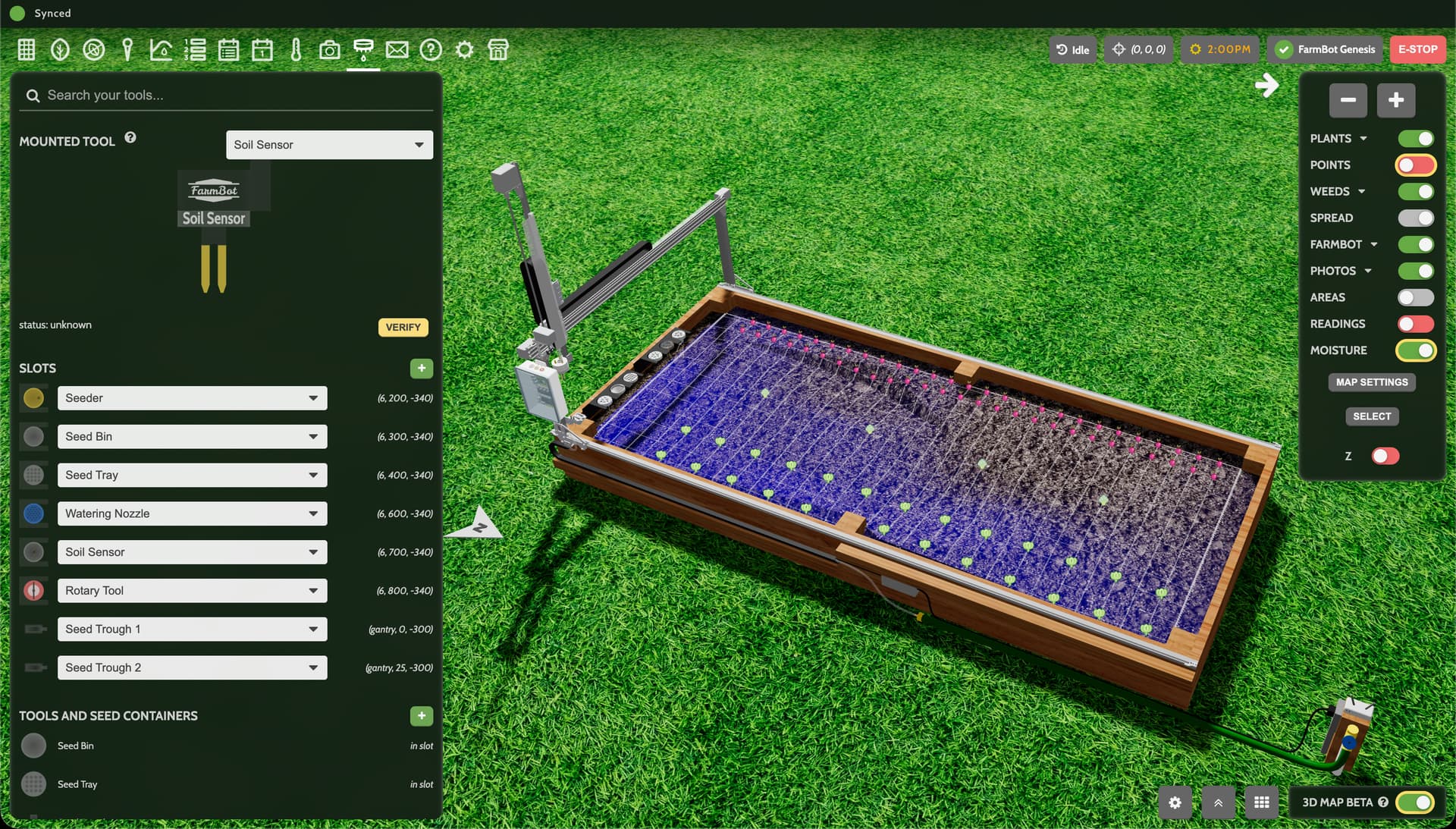Open the Sensors thermometer icon
1456x829 pixels.
(296, 50)
